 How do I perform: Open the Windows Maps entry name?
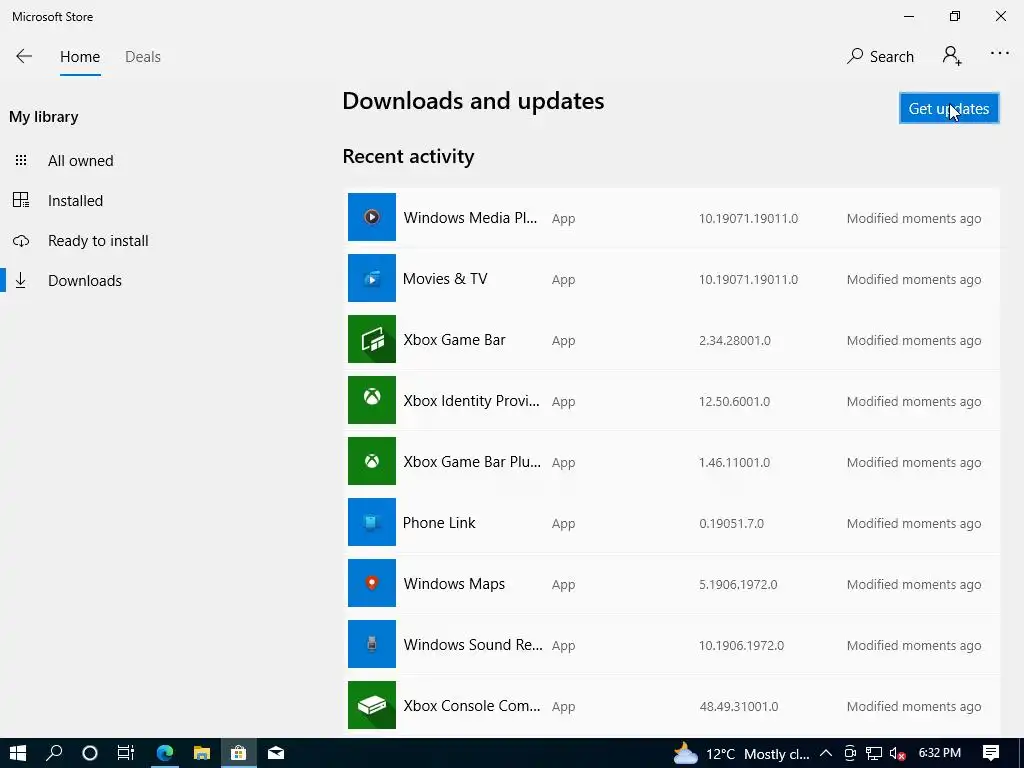[454, 584]
